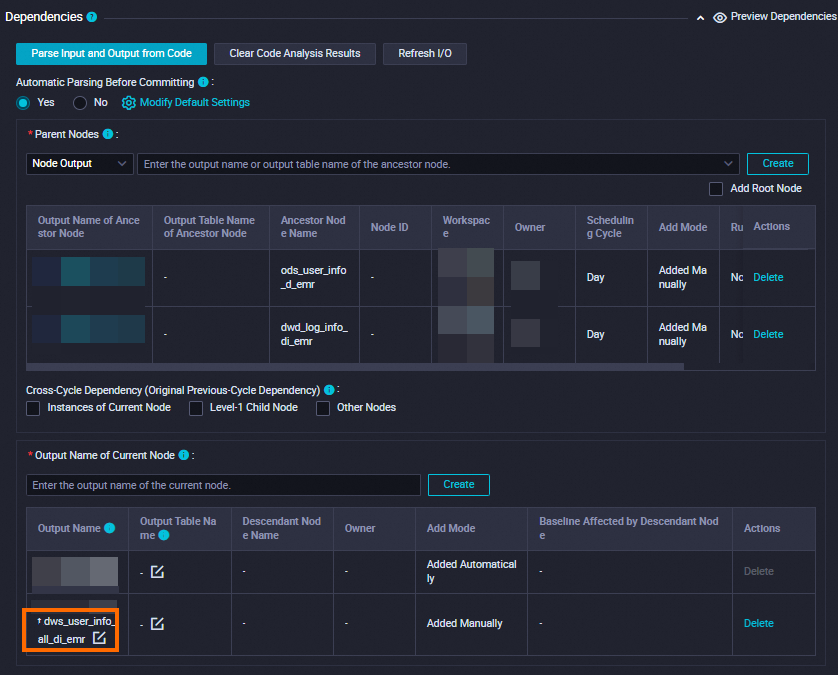Click Clear Code Analysis Results
The width and height of the screenshot is (838, 675).
294,53
